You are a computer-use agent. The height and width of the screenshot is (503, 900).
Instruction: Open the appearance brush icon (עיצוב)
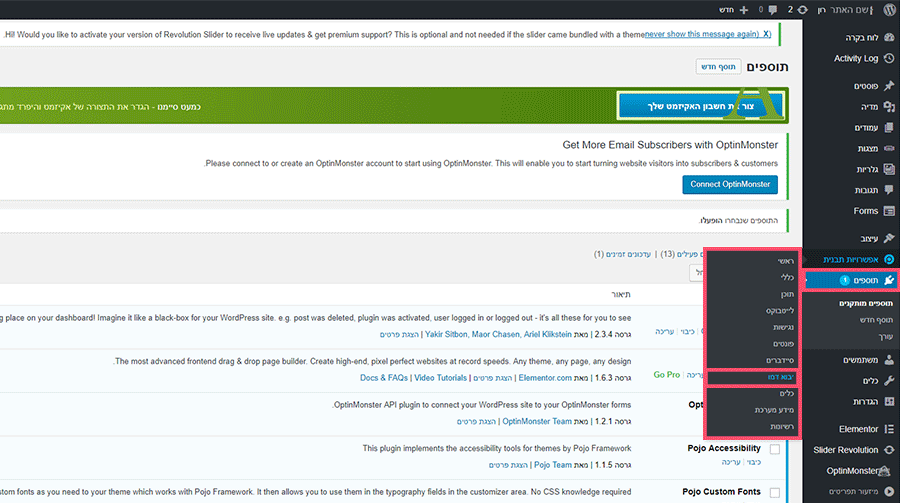(889, 238)
